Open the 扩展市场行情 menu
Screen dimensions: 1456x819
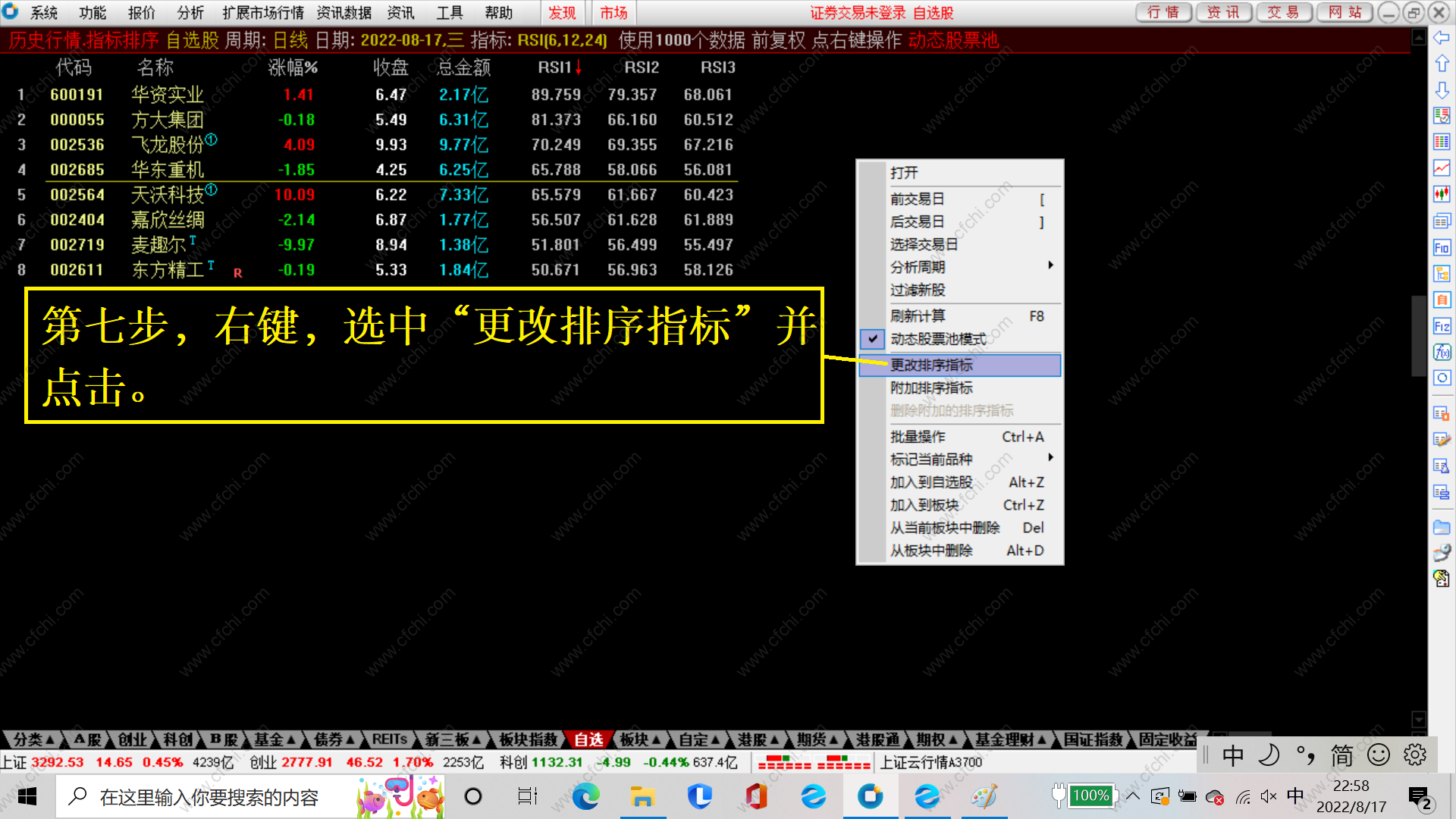pyautogui.click(x=262, y=13)
